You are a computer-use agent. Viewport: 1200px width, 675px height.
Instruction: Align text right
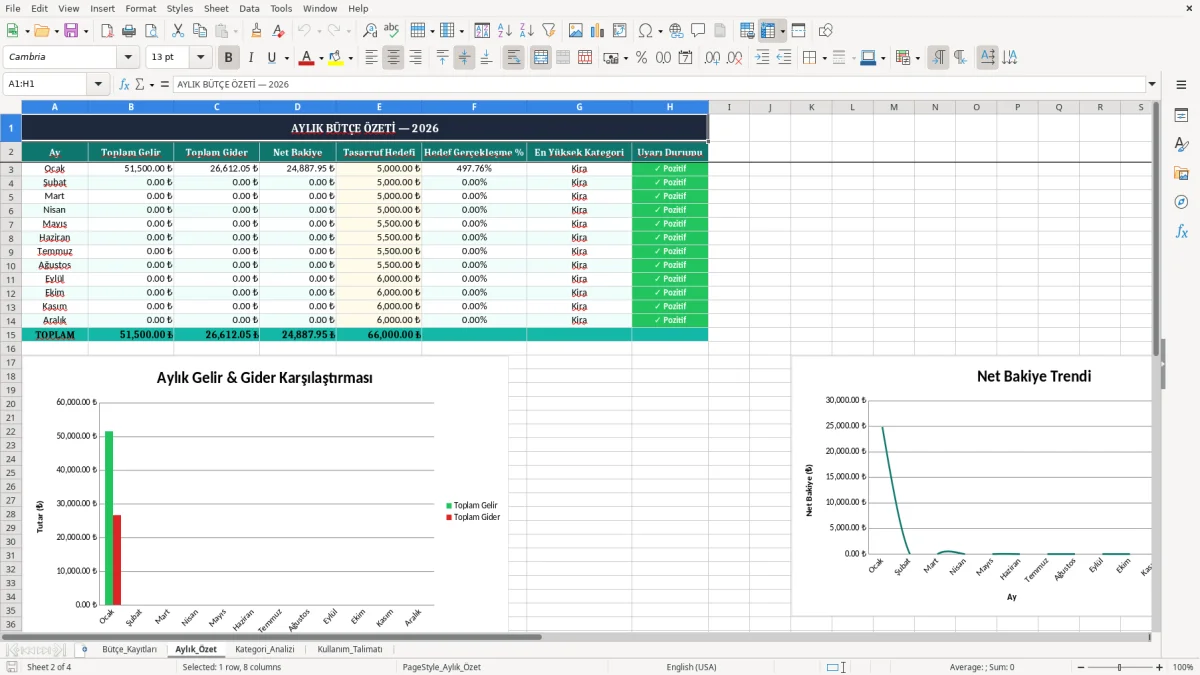(416, 58)
